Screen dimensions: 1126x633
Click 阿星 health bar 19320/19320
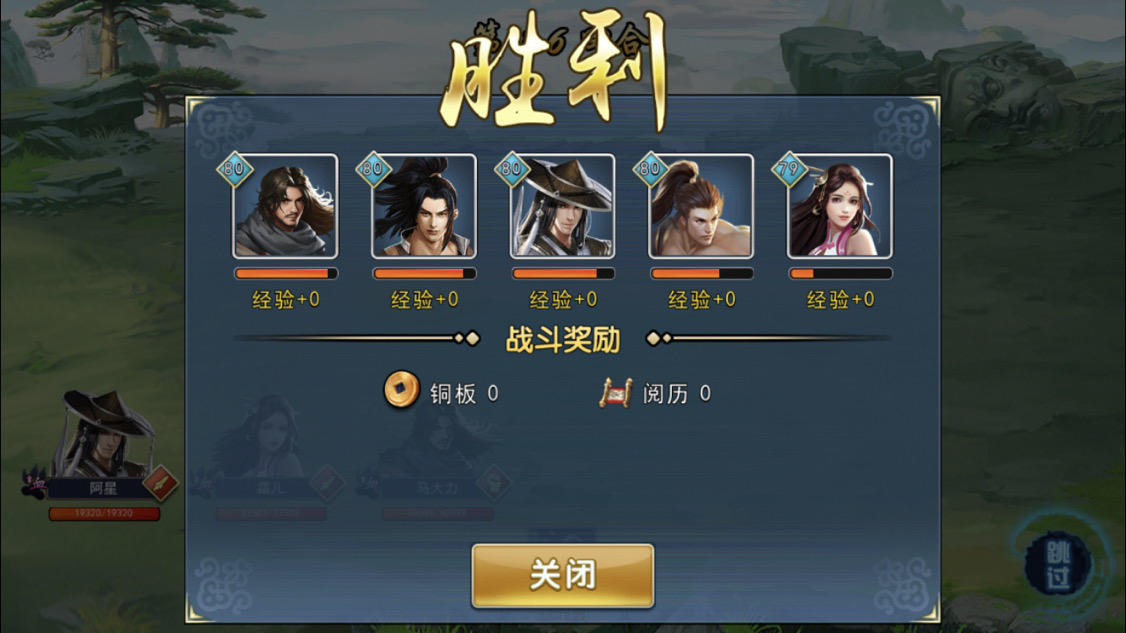[104, 513]
